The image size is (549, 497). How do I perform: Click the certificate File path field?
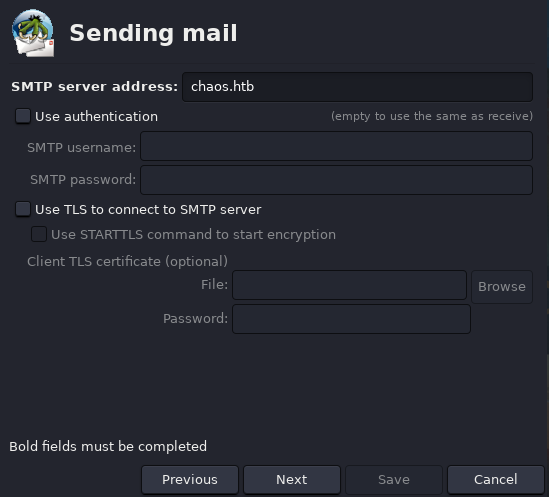(x=349, y=285)
